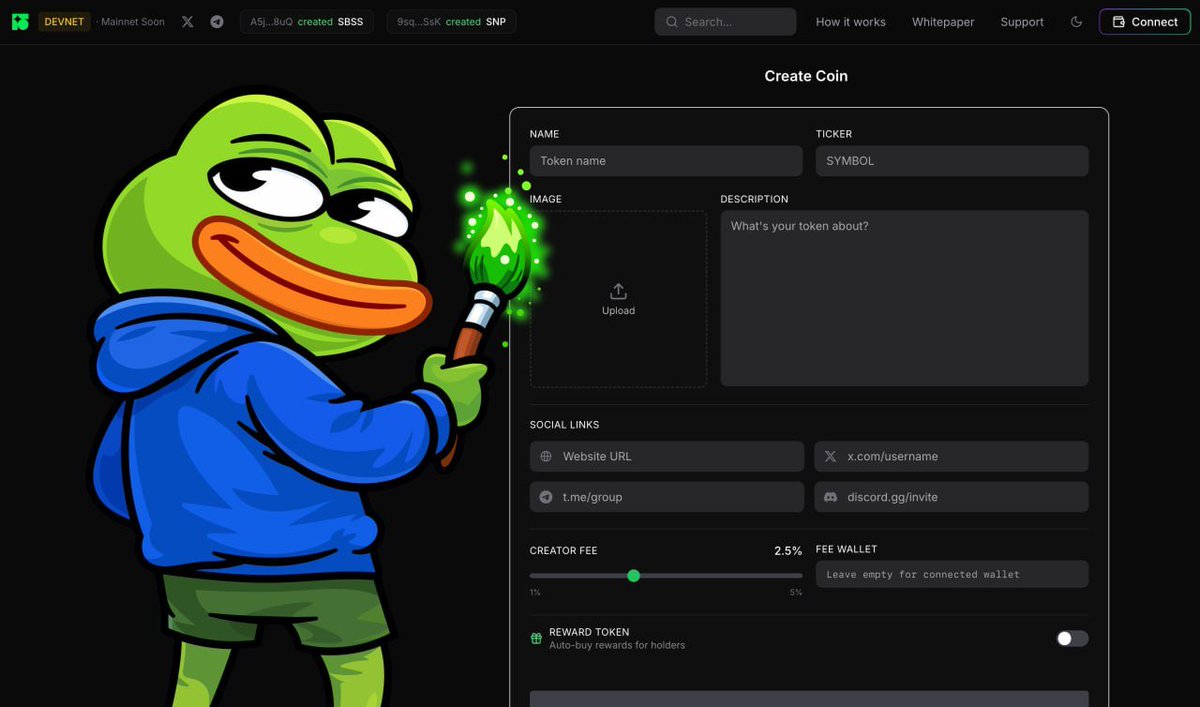Click the 'Create Coin' heading

coord(806,76)
